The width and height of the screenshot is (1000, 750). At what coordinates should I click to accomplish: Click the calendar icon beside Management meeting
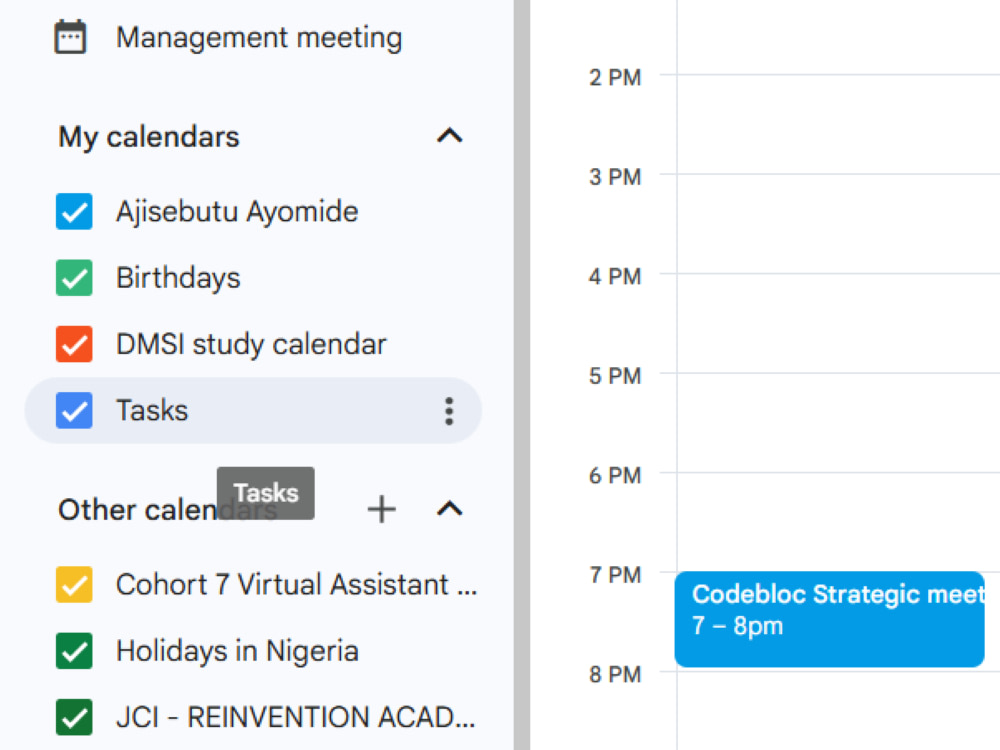pyautogui.click(x=70, y=37)
